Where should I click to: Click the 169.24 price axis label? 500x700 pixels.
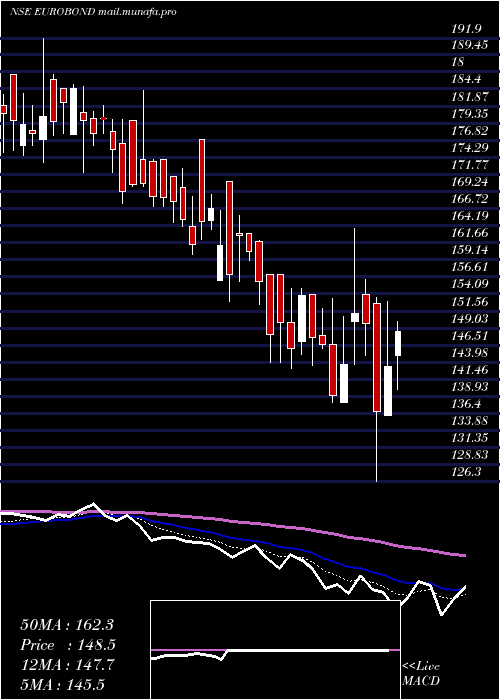coord(470,181)
